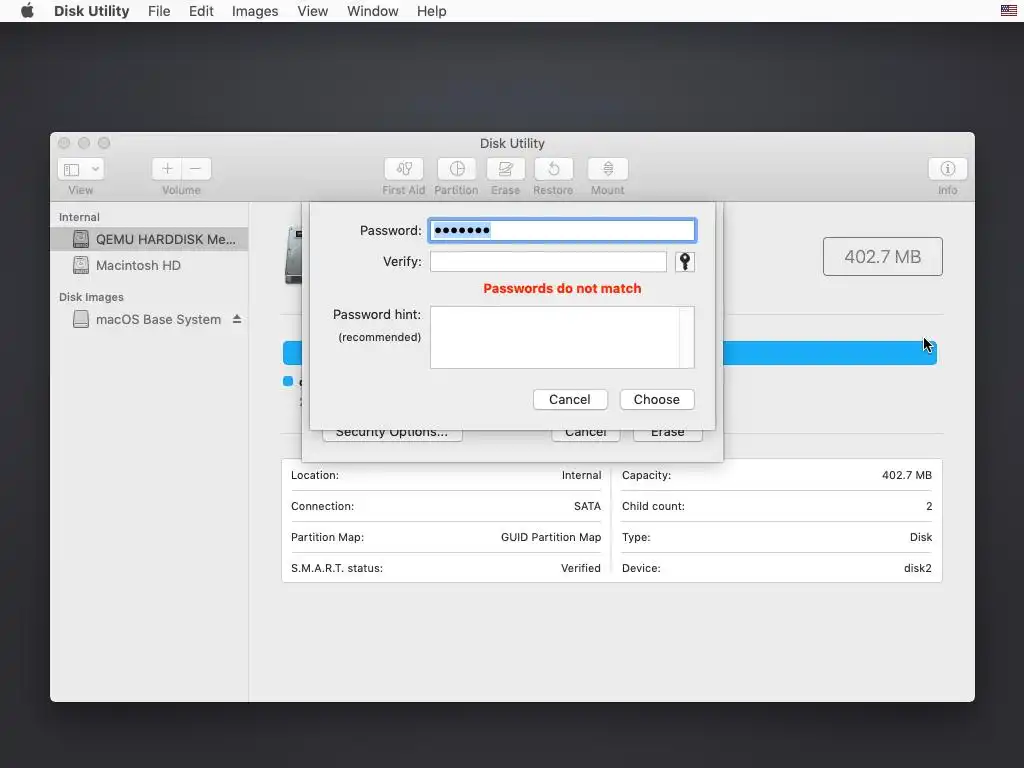Open the Disk Utility application menu
1024x768 pixels.
(x=91, y=11)
